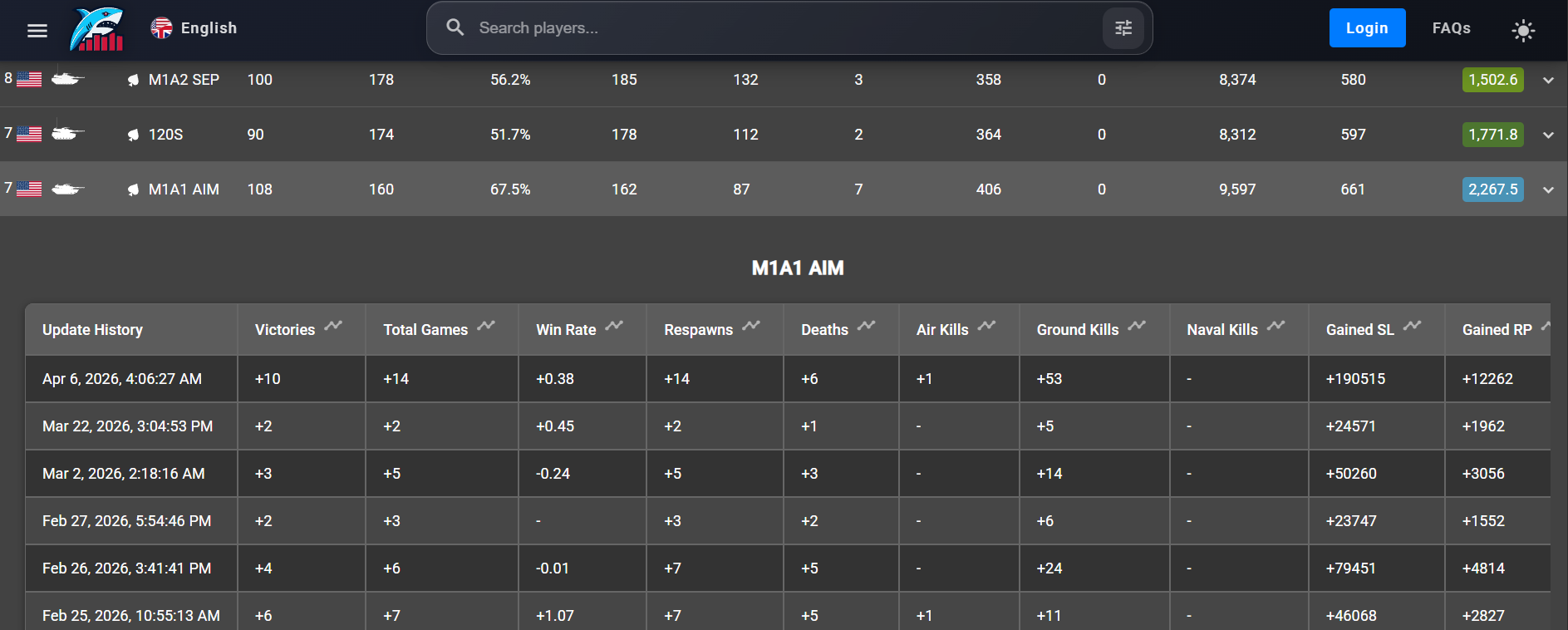This screenshot has height=630, width=1568.
Task: Show Respawns chart icon
Action: pos(751,326)
